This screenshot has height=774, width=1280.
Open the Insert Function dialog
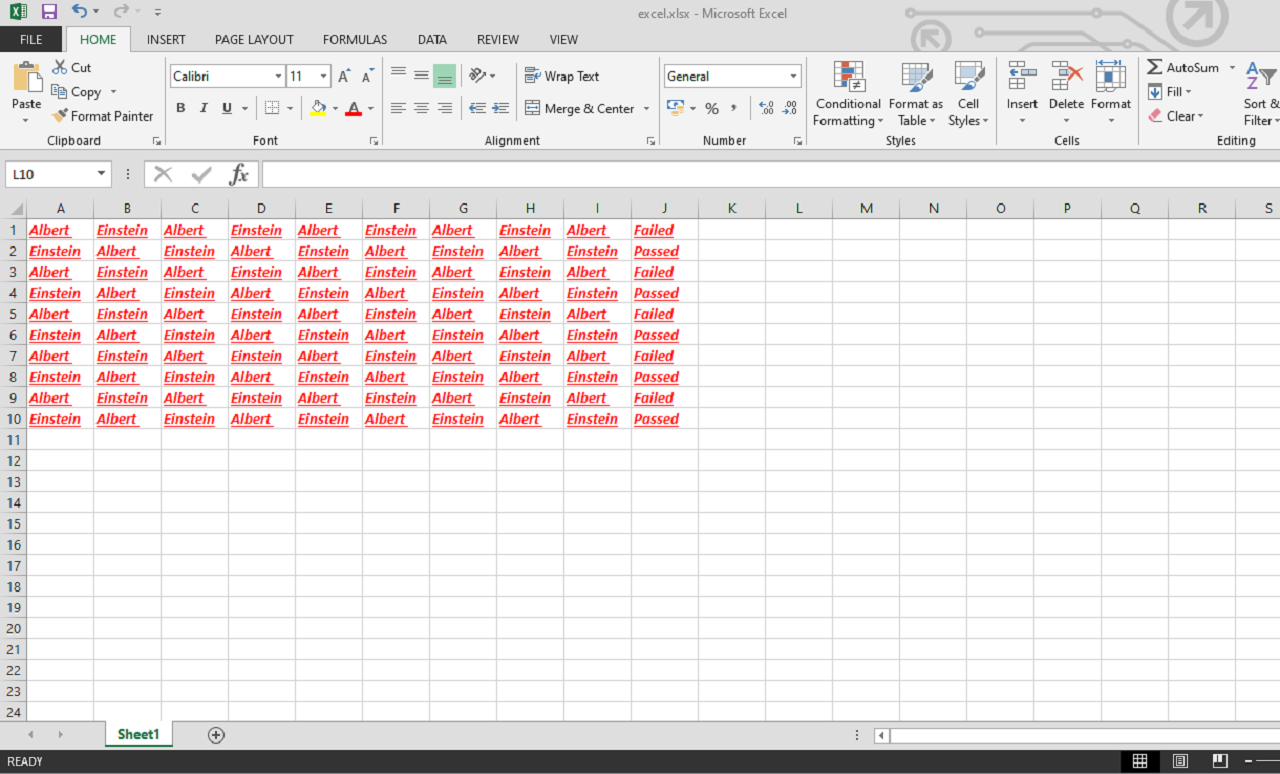tap(239, 174)
